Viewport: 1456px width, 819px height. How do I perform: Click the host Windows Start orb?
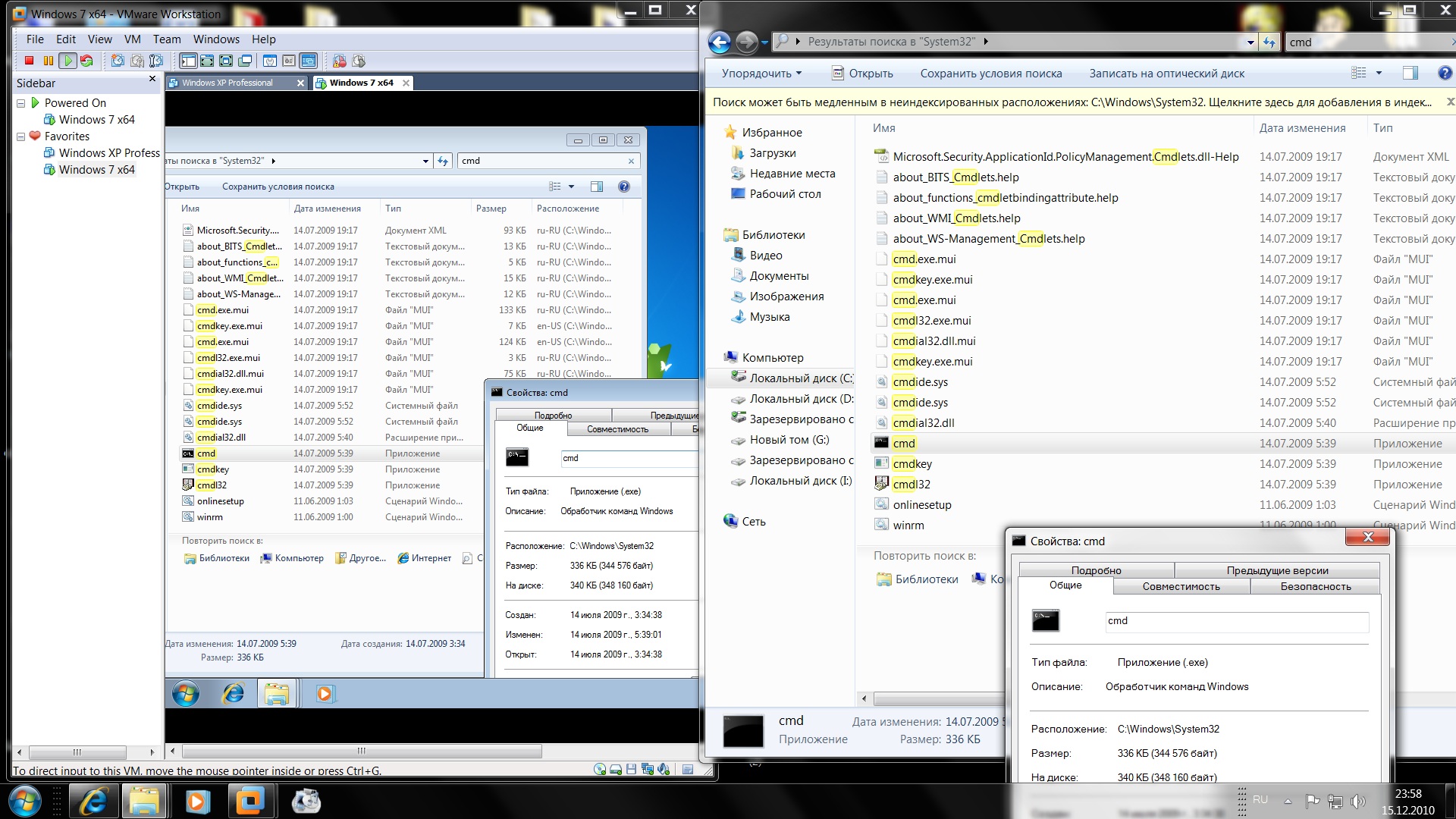click(x=25, y=801)
